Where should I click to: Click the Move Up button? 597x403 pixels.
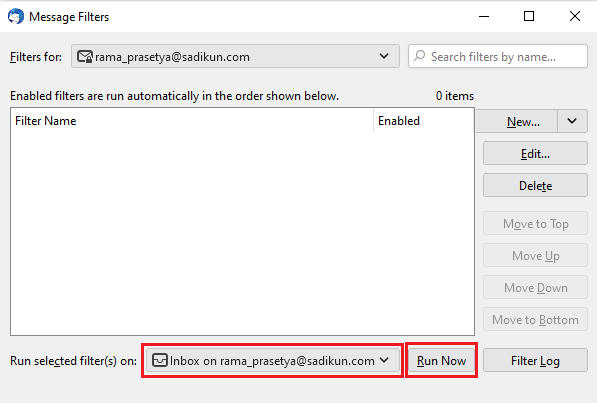point(535,256)
